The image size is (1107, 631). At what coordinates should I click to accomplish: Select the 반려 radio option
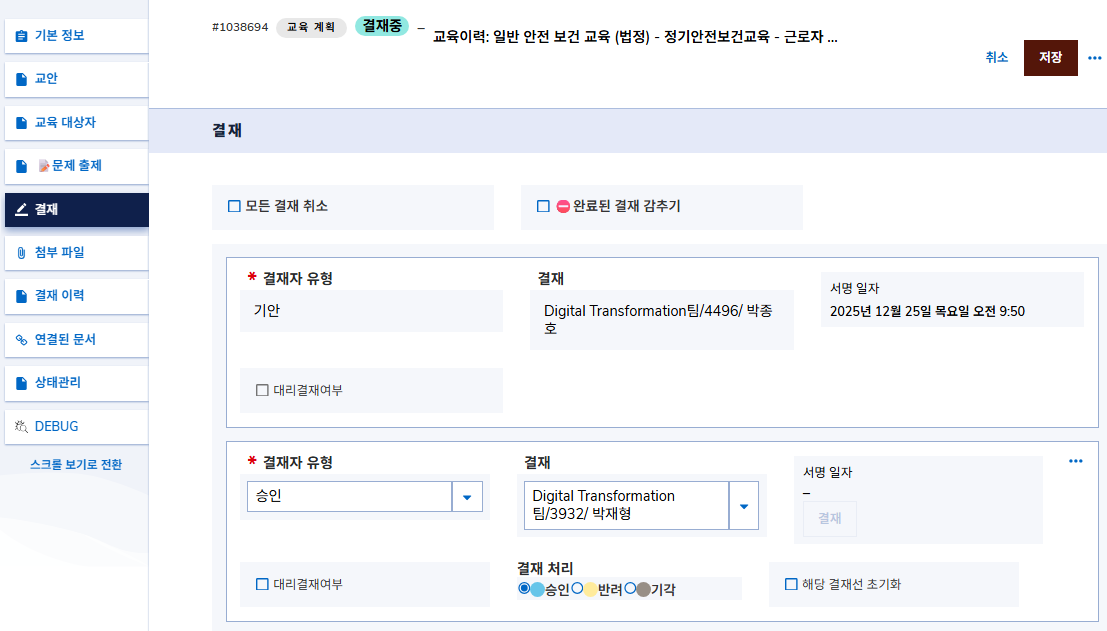577,589
